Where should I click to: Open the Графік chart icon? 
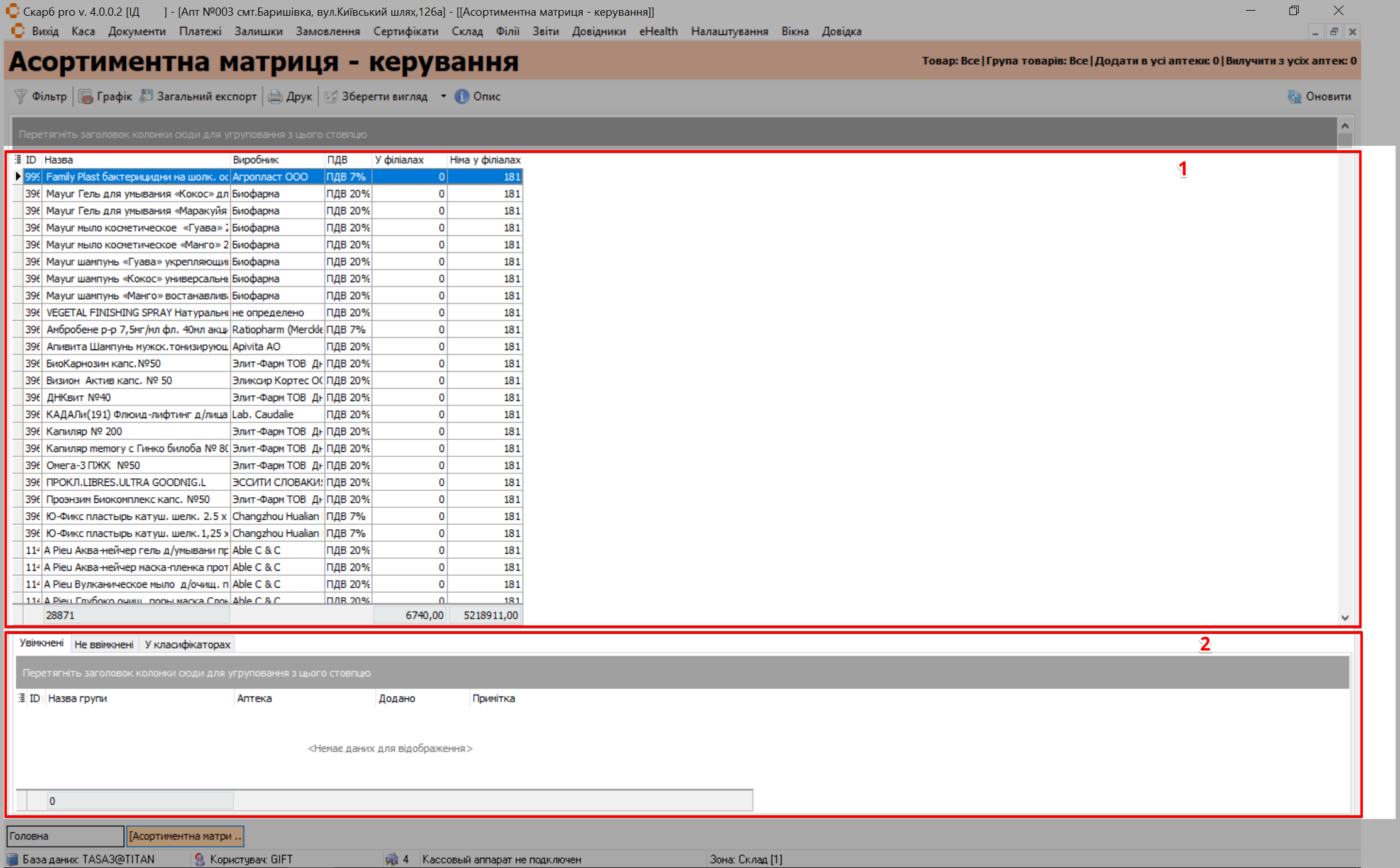pos(85,96)
